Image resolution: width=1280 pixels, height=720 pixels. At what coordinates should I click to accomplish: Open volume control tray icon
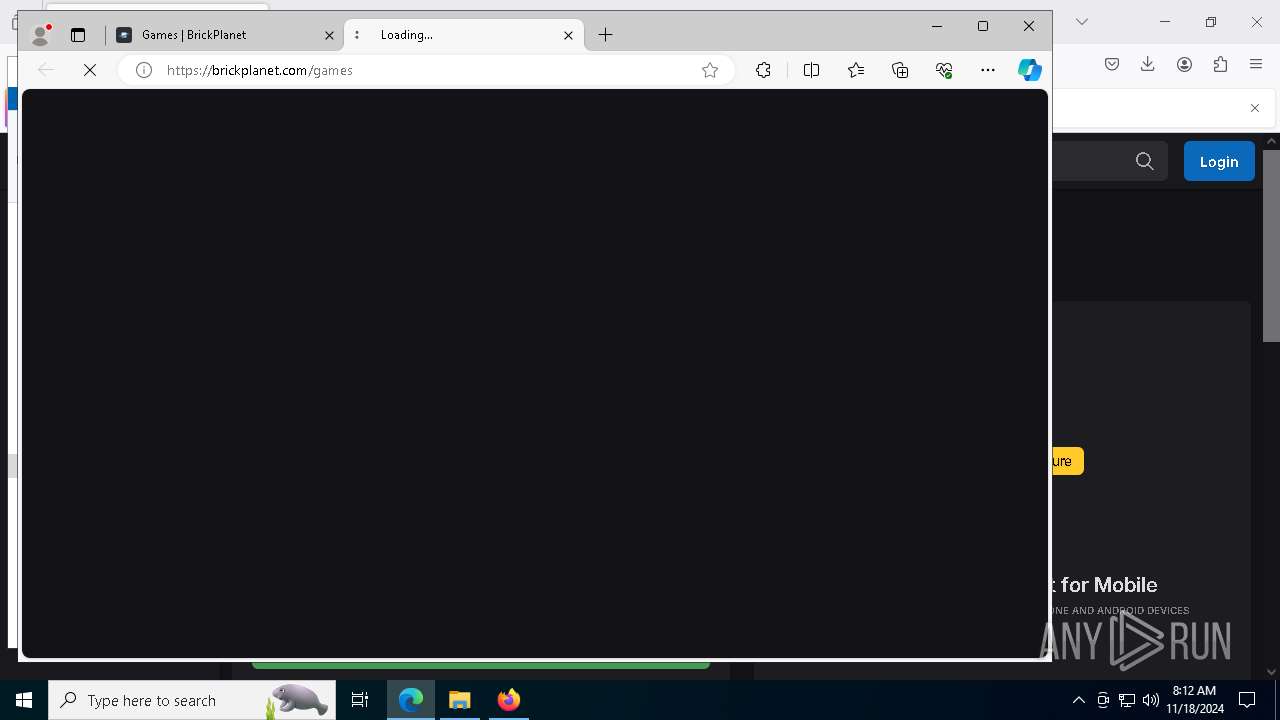[1151, 700]
